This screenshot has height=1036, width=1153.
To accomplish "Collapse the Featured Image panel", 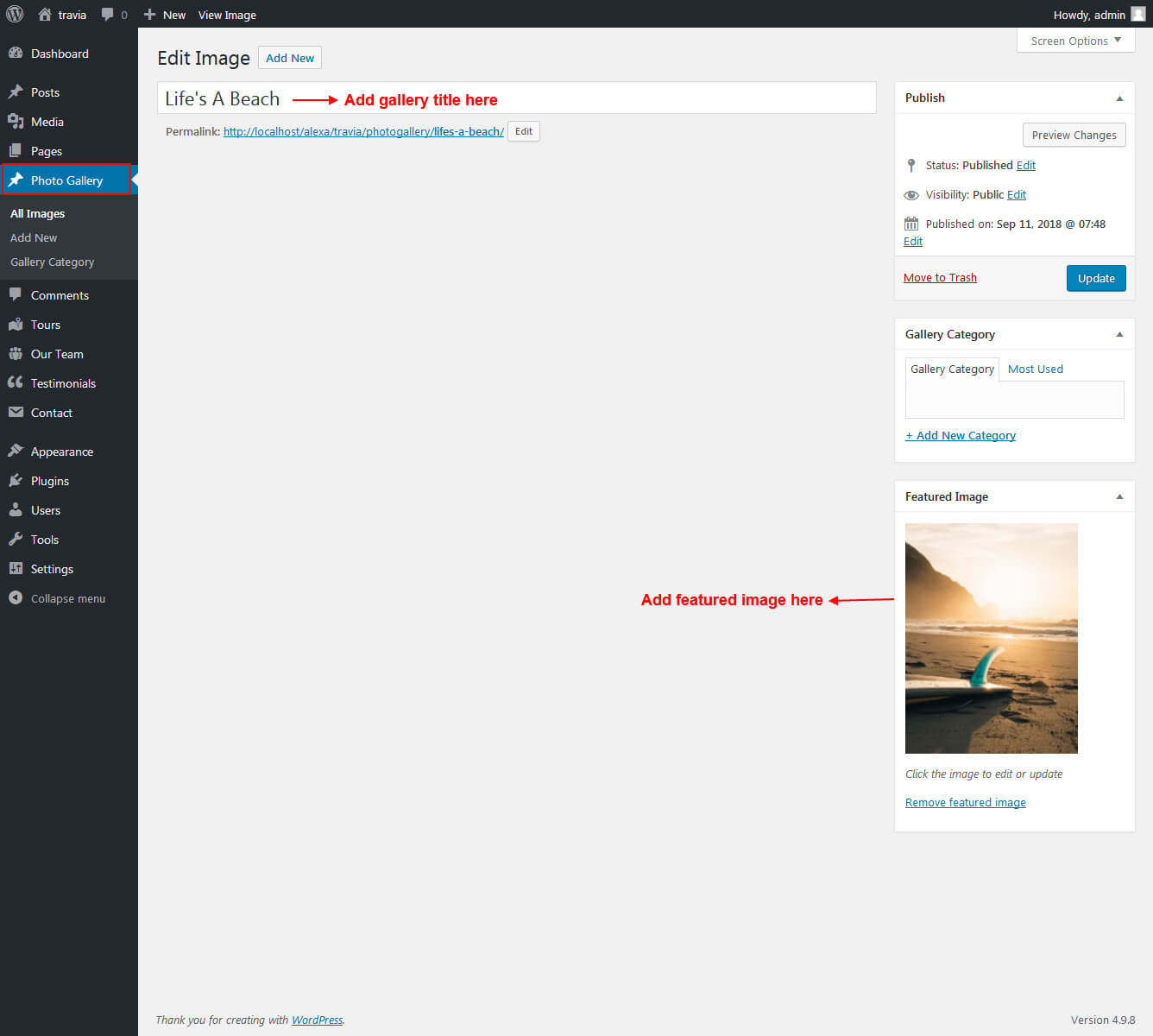I will click(x=1119, y=496).
